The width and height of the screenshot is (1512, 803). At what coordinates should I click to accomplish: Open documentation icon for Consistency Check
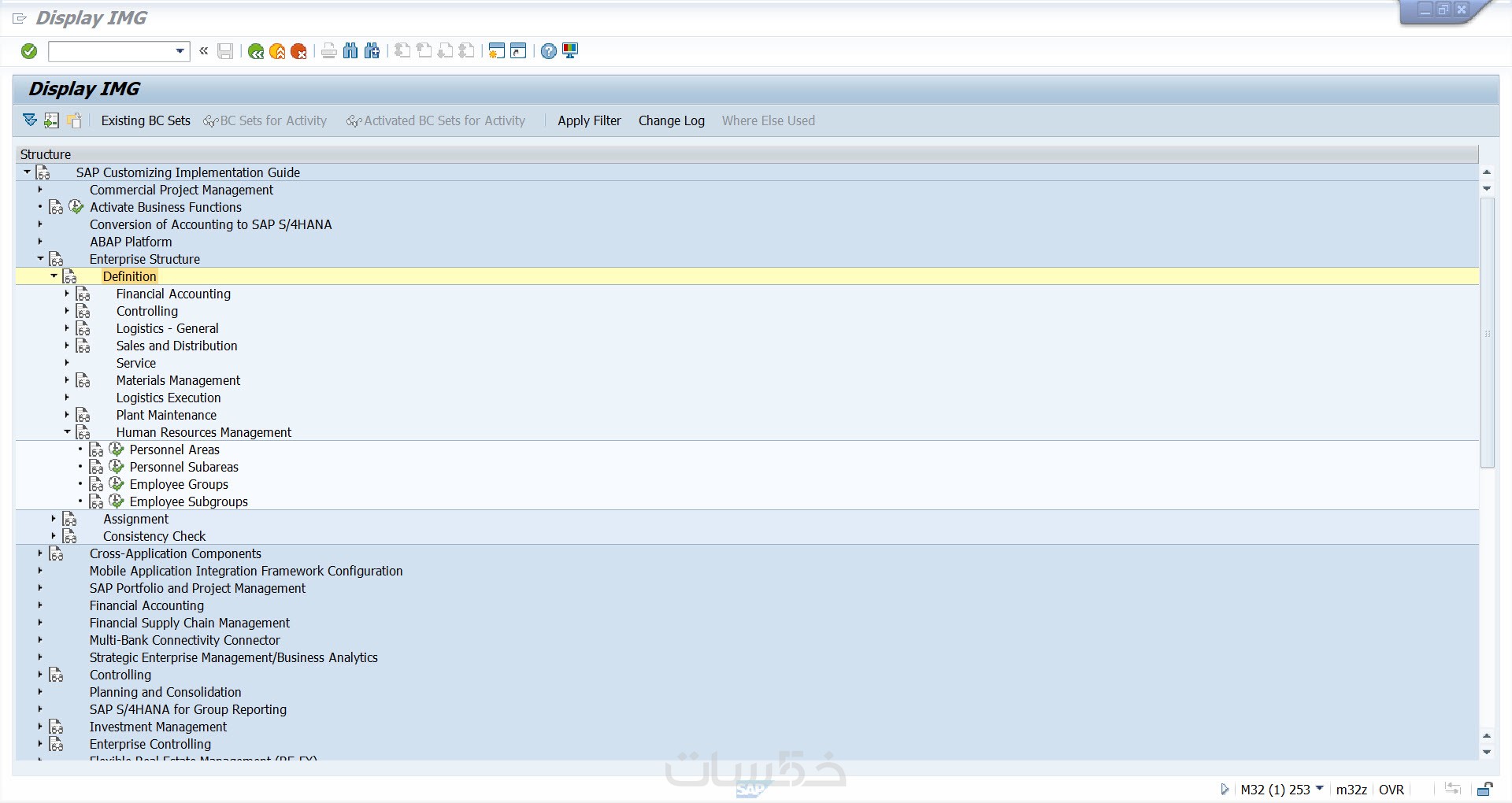(70, 536)
